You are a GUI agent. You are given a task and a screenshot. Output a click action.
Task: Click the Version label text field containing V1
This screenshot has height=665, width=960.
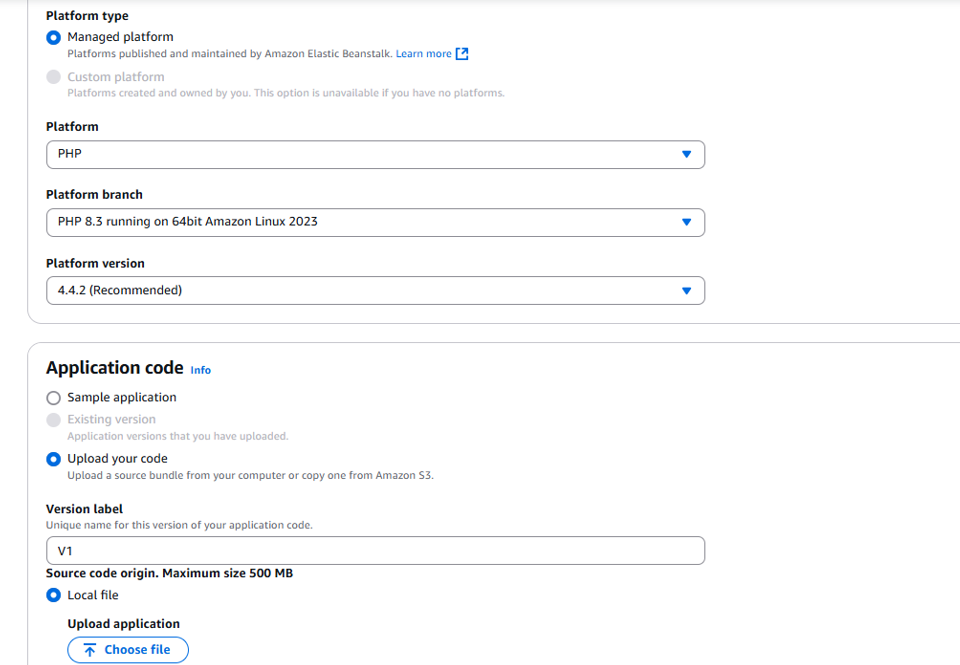click(x=375, y=551)
